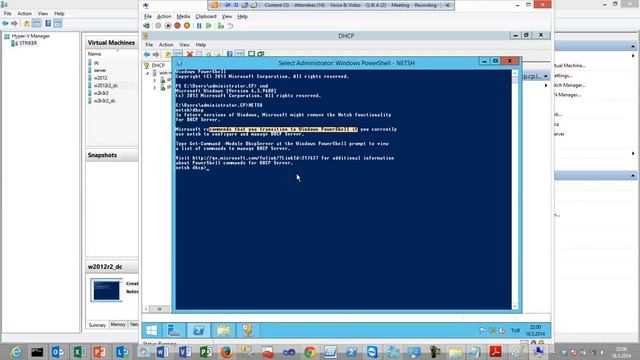Click the Turn Off icon in VM toolbar
640x360 pixels.
168,26
